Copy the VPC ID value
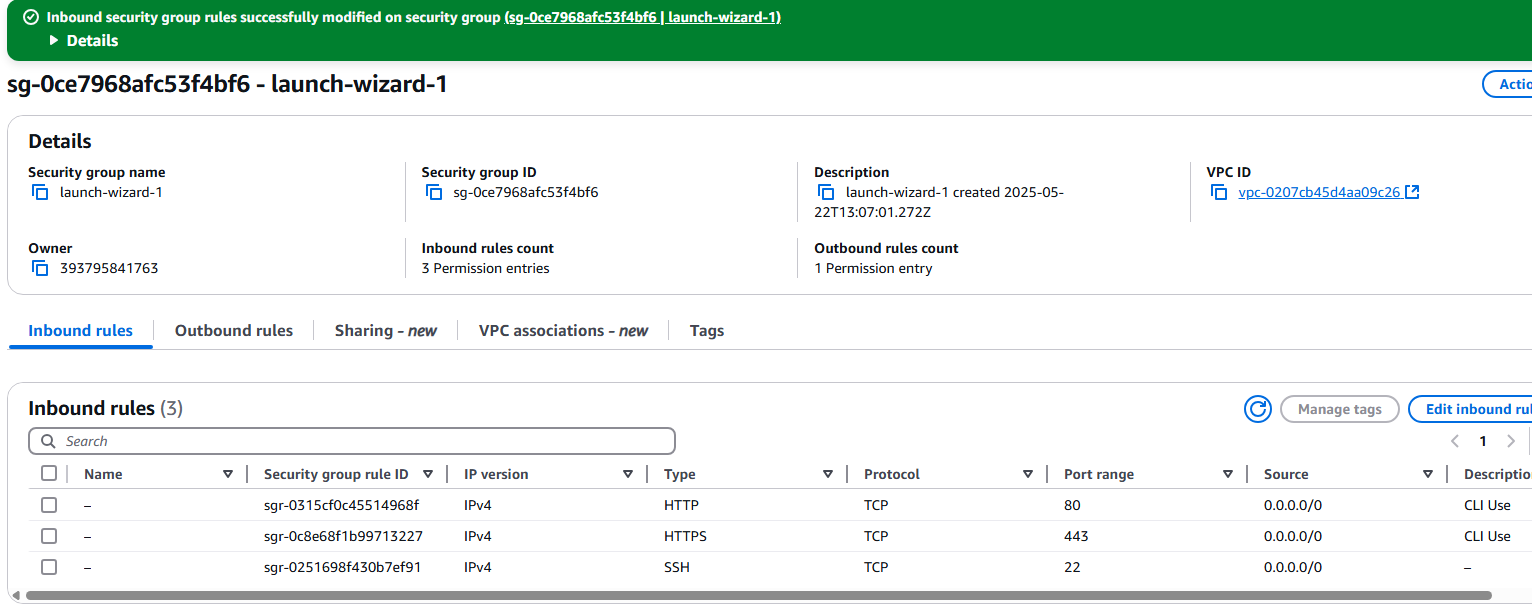1532x609 pixels. point(1219,192)
